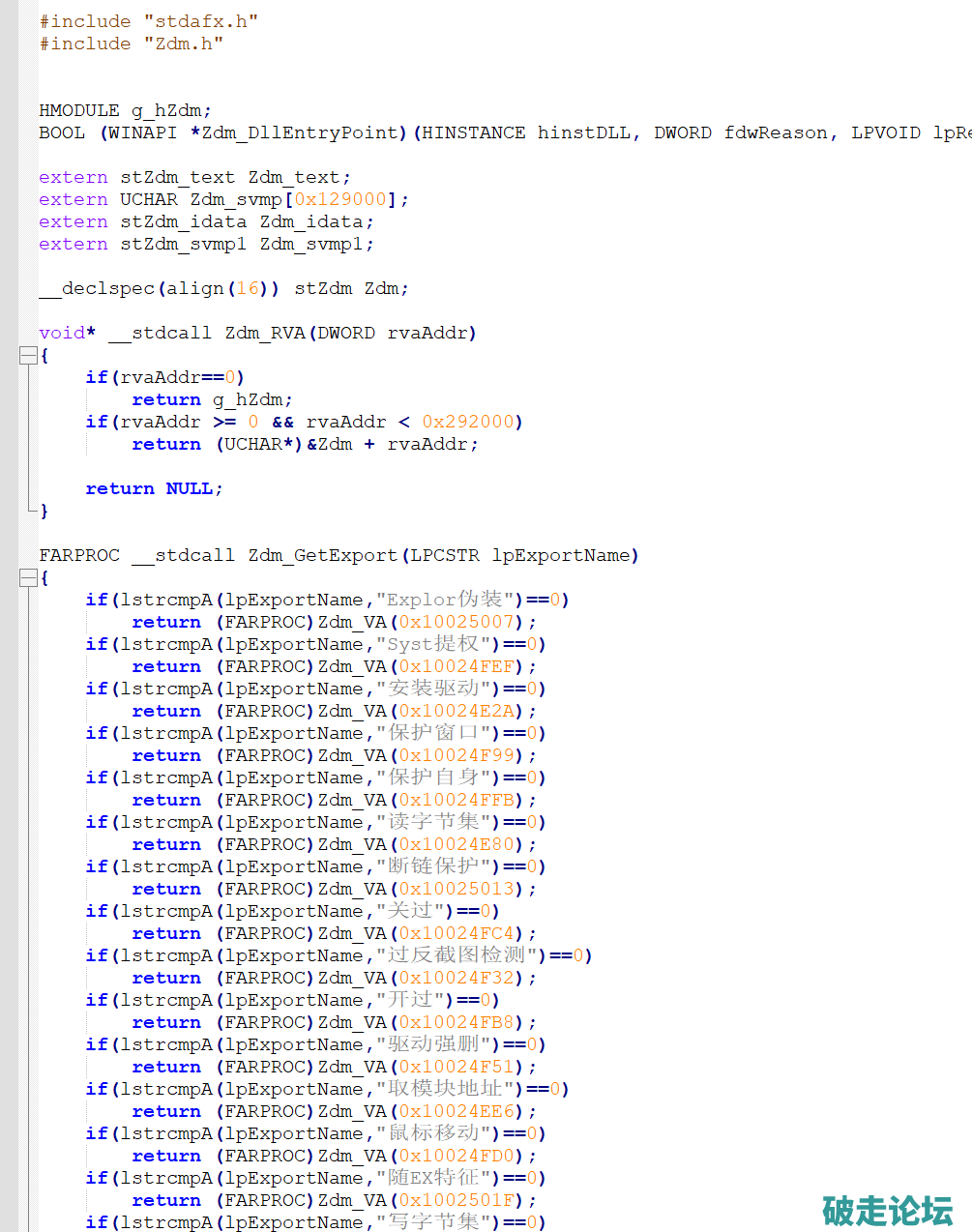Click the 破走论坛 watermark logo
This screenshot has height=1232, width=972.
887,1210
